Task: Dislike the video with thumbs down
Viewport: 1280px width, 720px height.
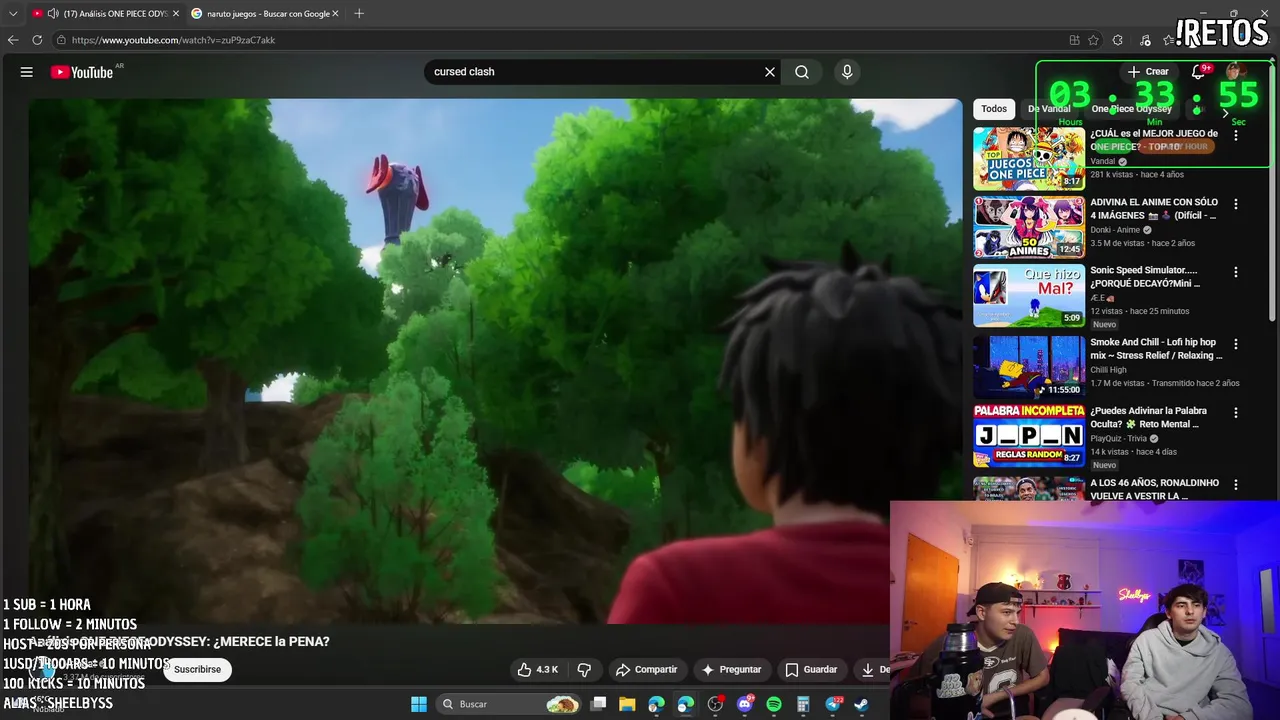Action: (584, 670)
